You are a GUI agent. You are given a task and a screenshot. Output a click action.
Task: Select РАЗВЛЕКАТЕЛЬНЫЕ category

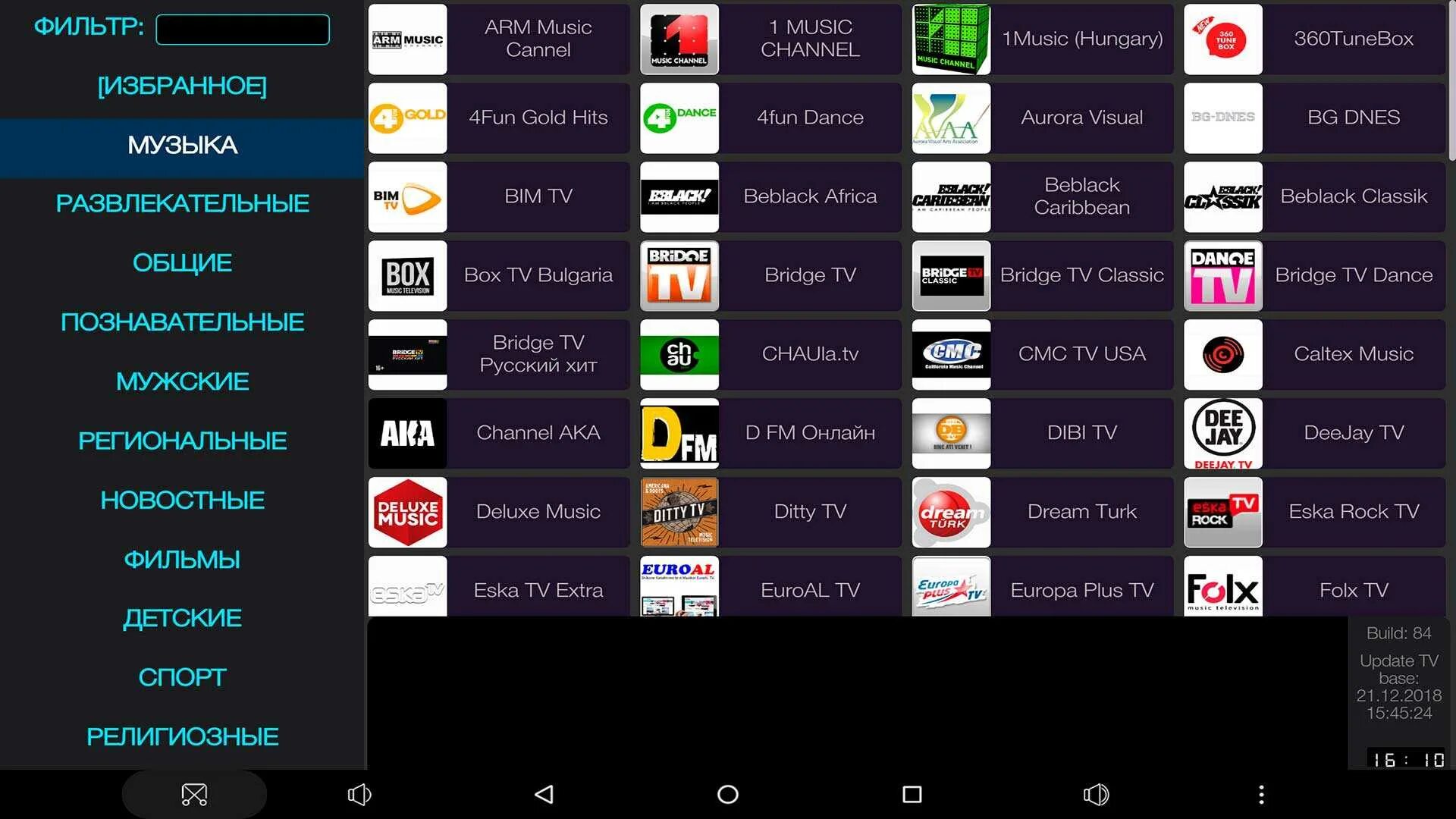pos(181,203)
